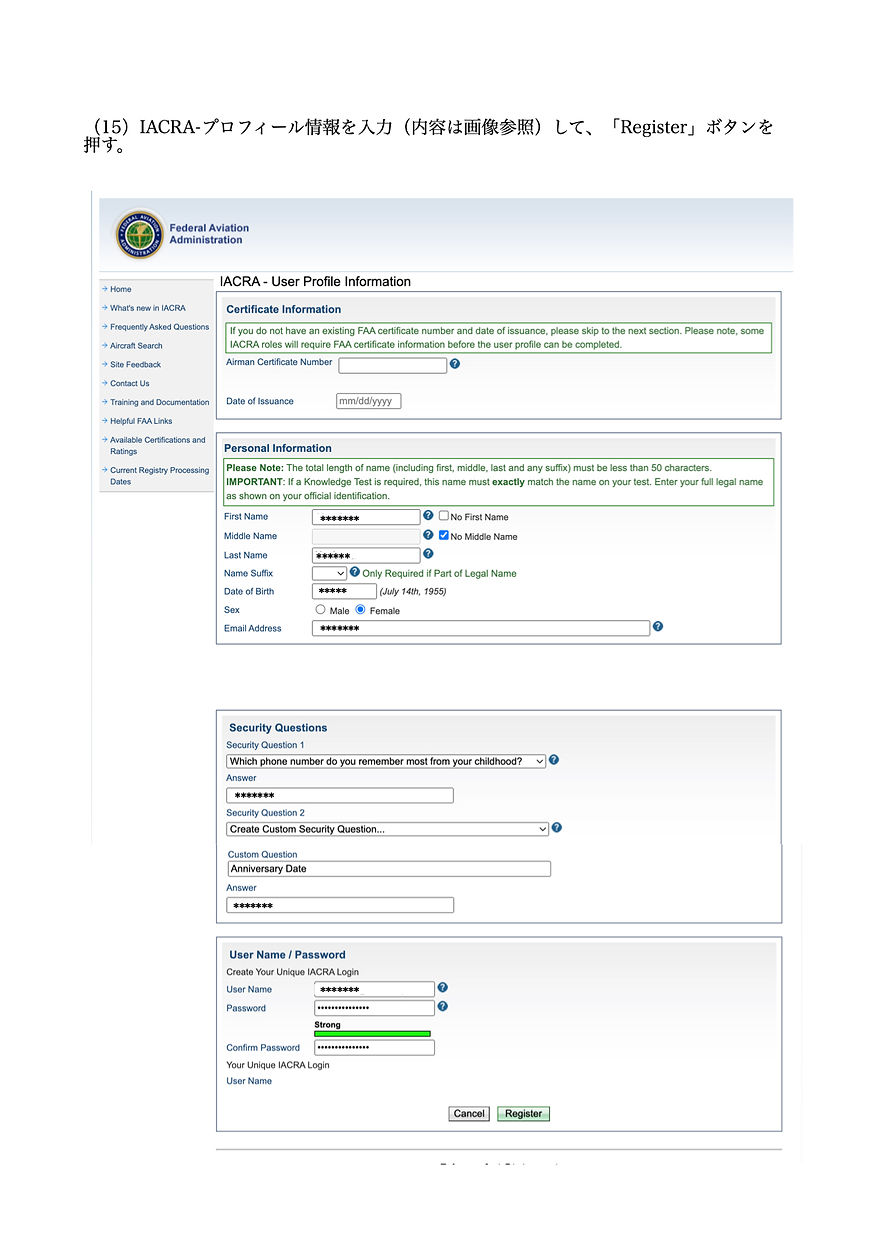Open help icon next to User Name field
This screenshot has height=1237, width=876.
click(x=443, y=988)
